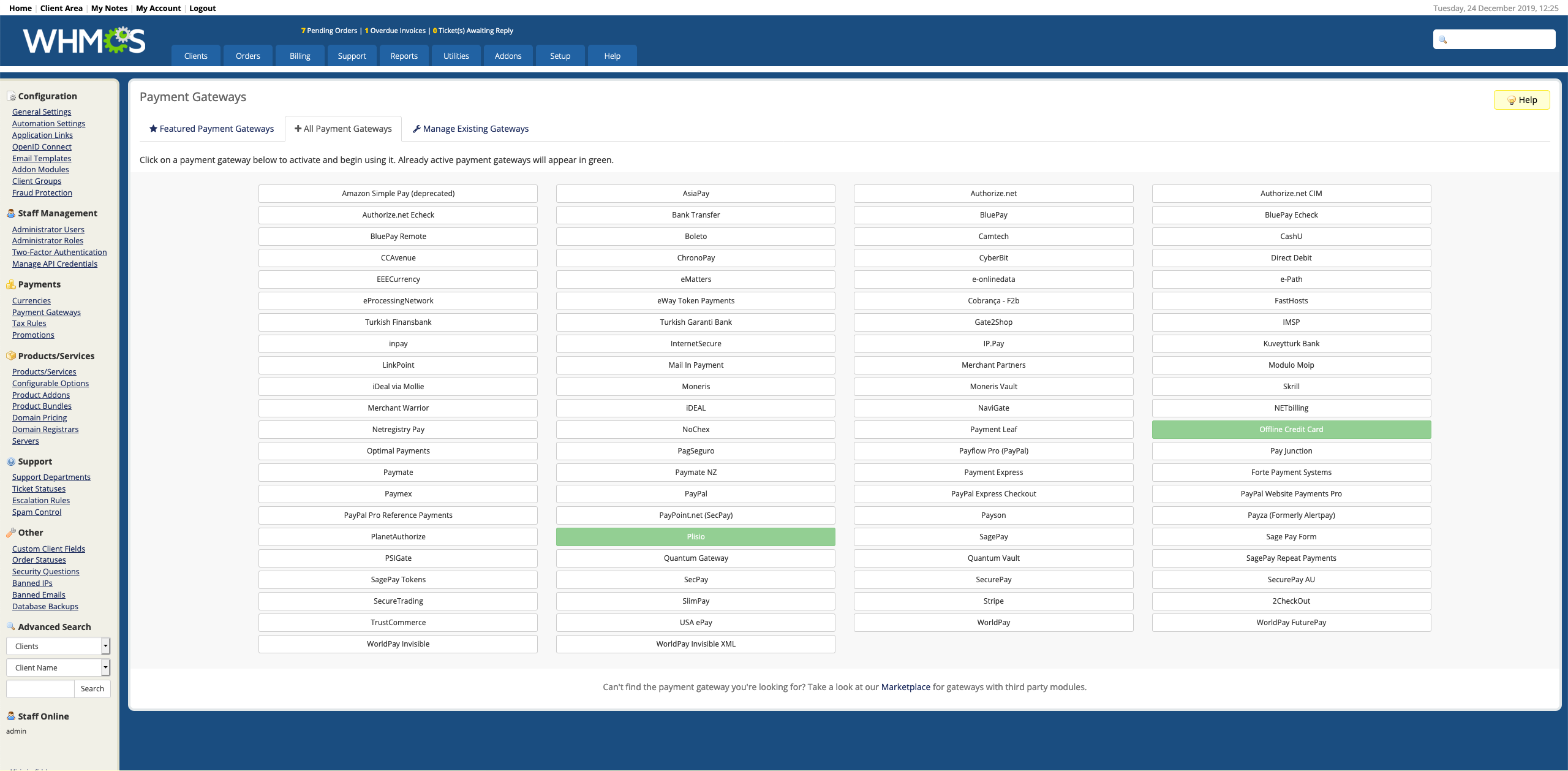Screen dimensions: 1568x771
Task: Click Overdue Invoices status link
Action: coord(395,31)
